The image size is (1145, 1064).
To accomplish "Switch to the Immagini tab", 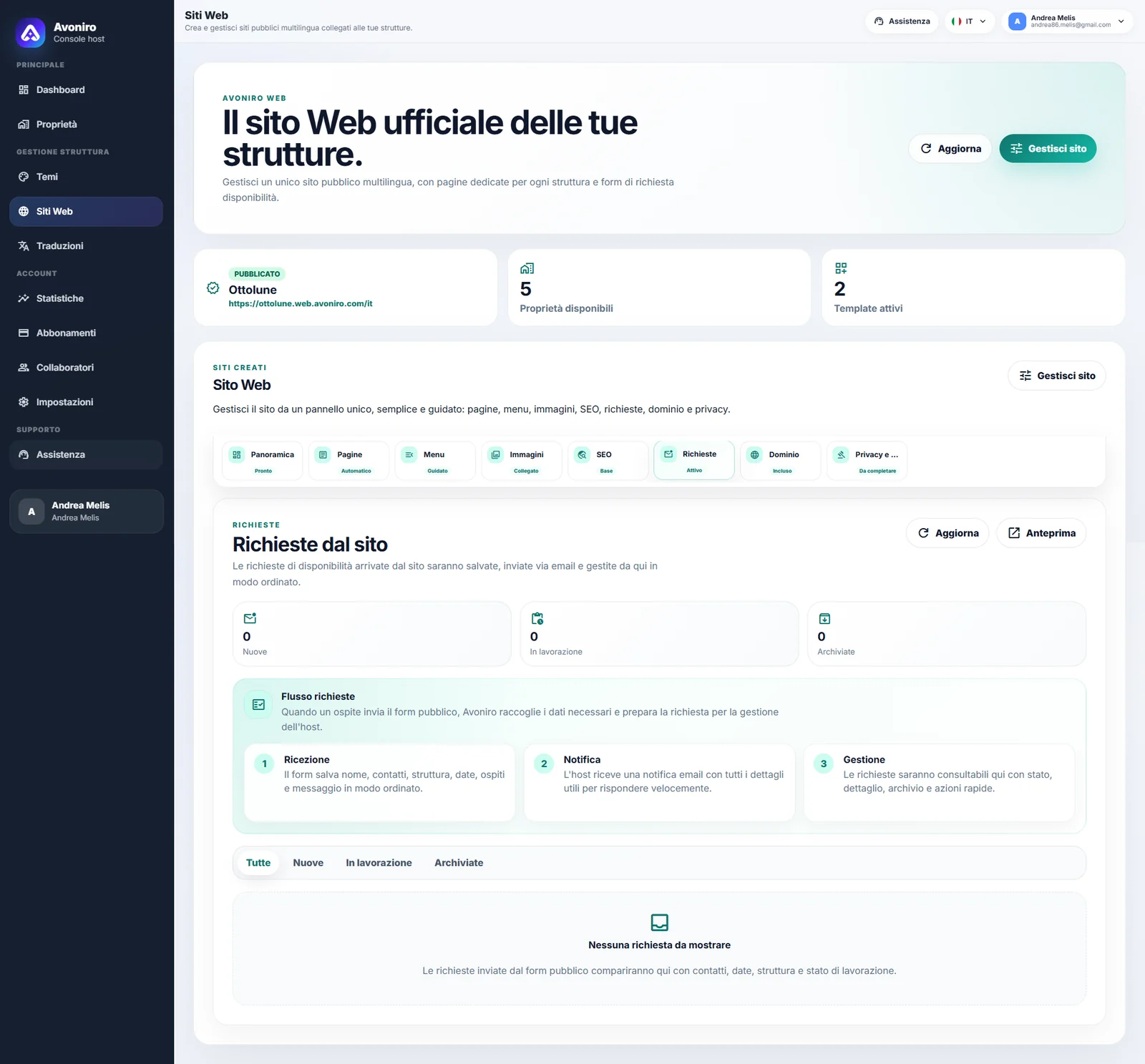I will point(522,461).
